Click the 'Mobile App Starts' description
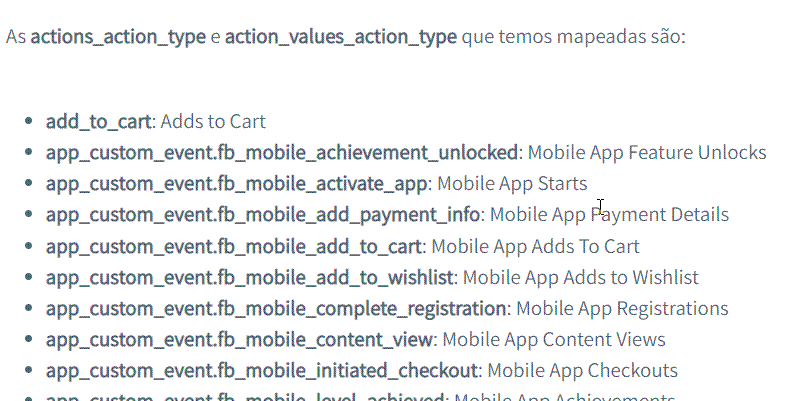The width and height of the screenshot is (788, 401). tap(512, 184)
